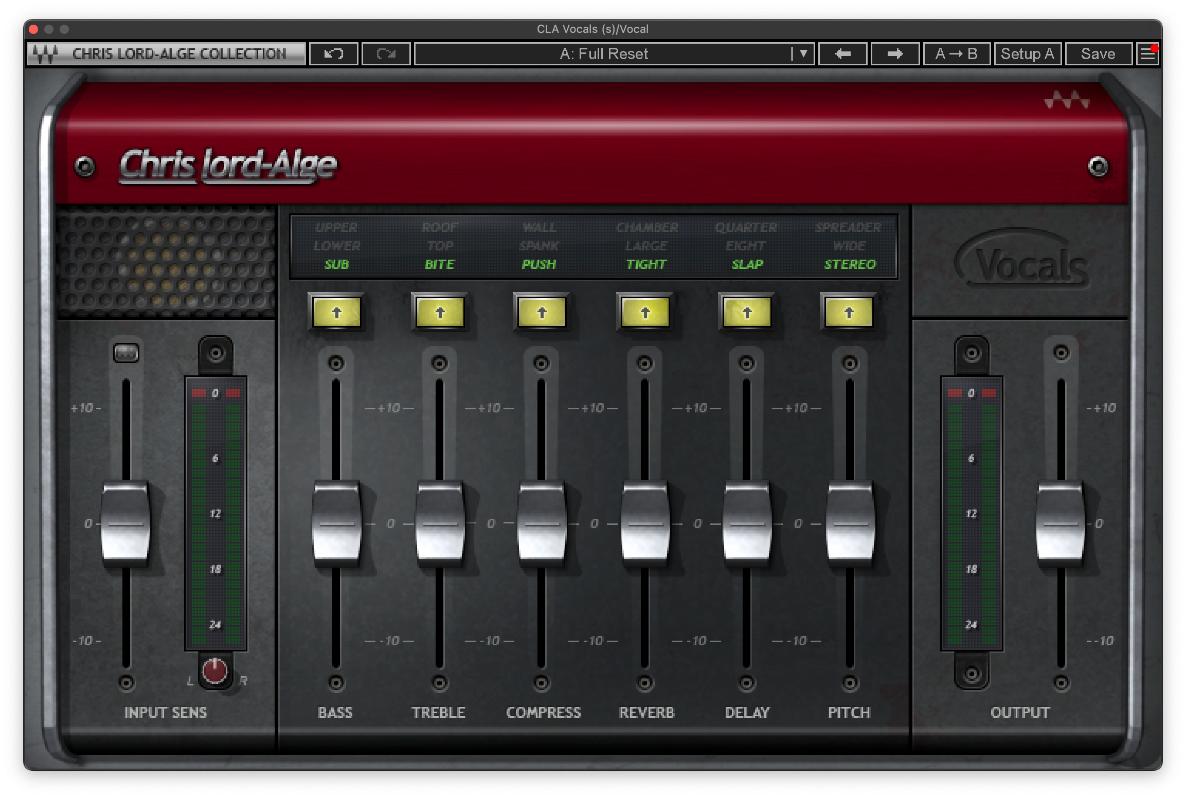Click the Bass fader handle

pos(337,523)
